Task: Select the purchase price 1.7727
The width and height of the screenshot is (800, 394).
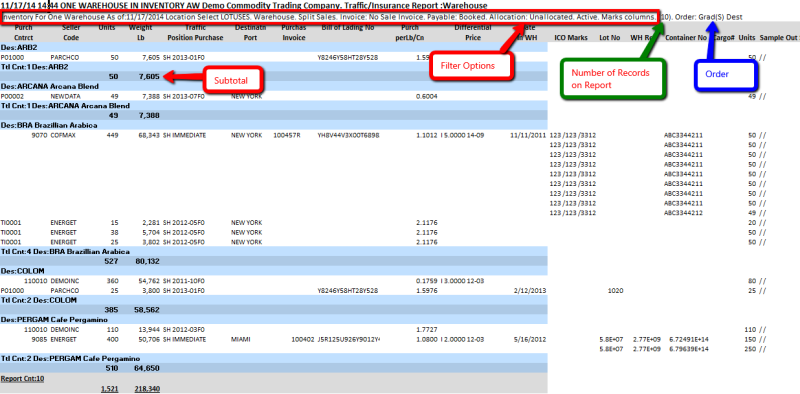Action: [x=427, y=330]
